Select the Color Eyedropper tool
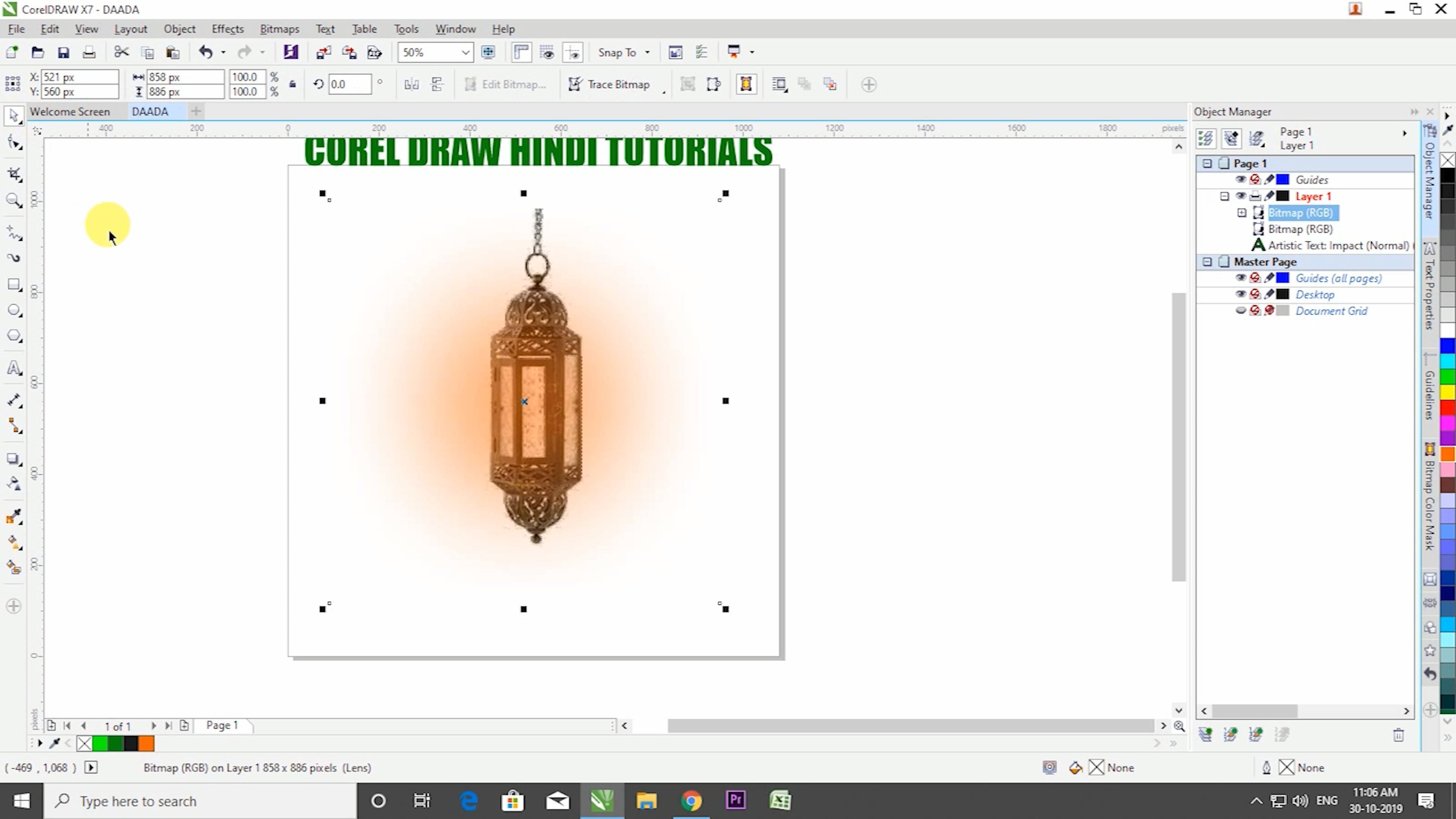The image size is (1456, 819). pos(14,516)
